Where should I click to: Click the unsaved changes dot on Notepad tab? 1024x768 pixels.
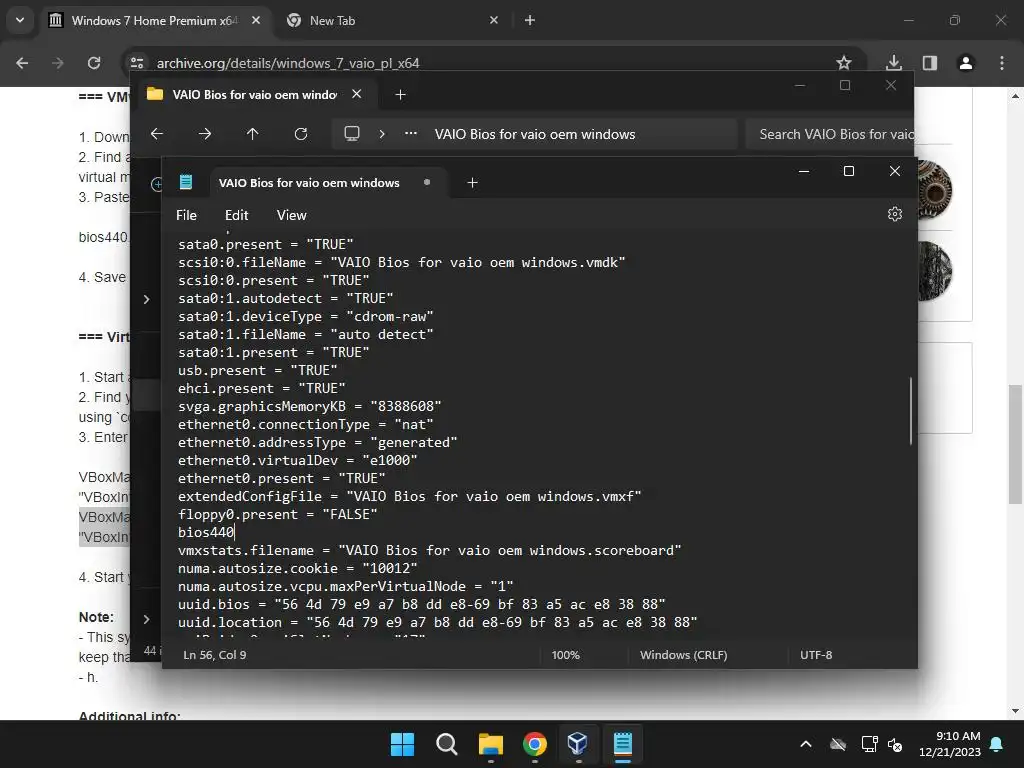(x=427, y=182)
